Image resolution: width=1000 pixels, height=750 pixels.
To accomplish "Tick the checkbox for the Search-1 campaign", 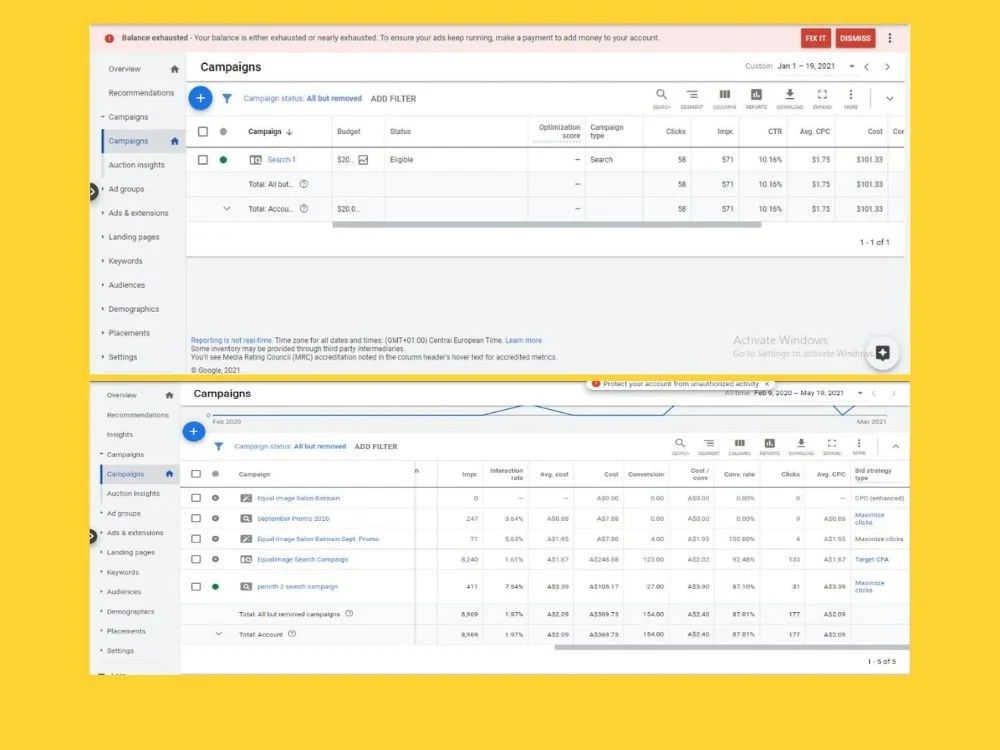I will (203, 160).
